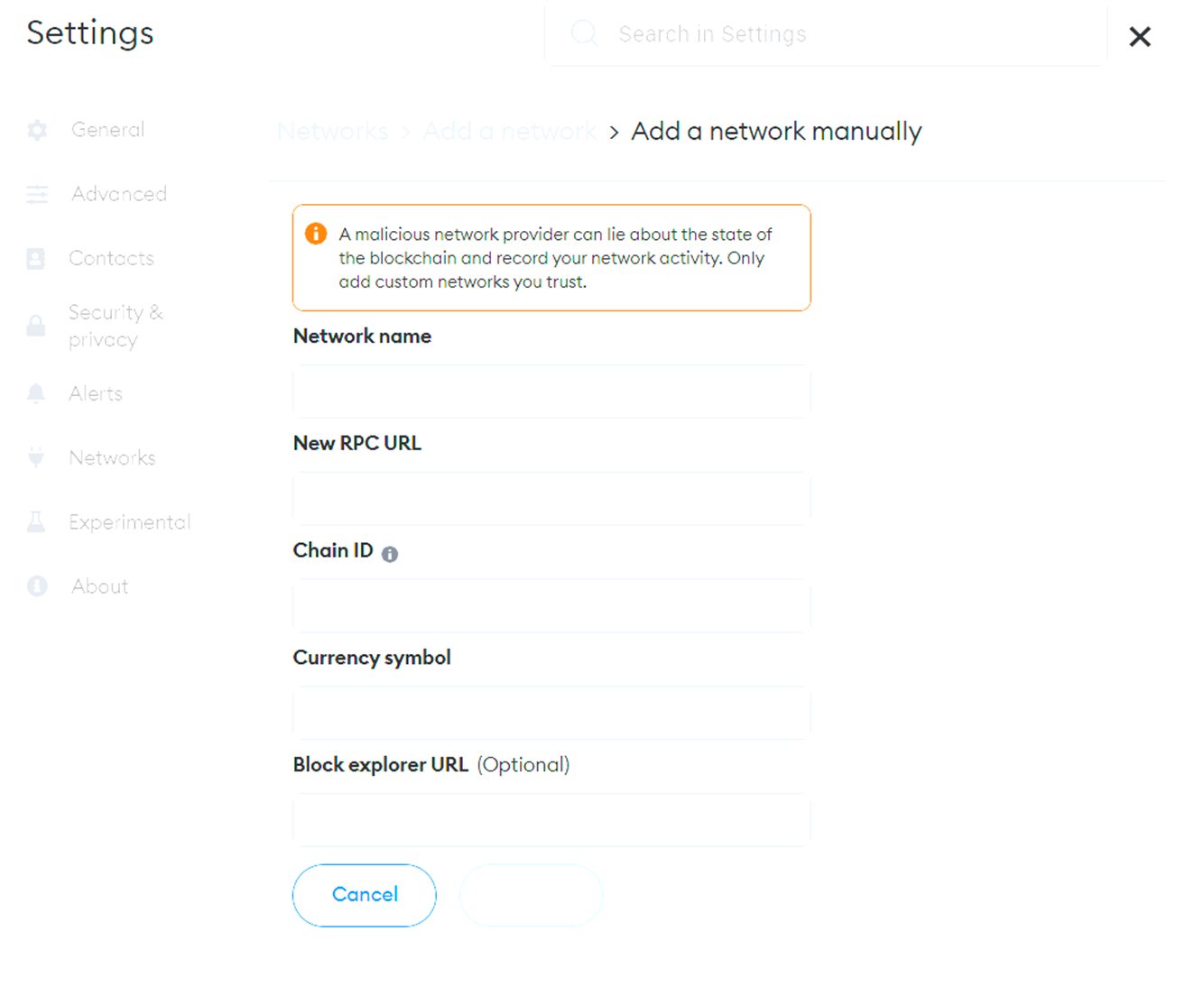Click the Chain ID info tooltip icon
Screen dimensions: 1204x1005
tap(389, 554)
